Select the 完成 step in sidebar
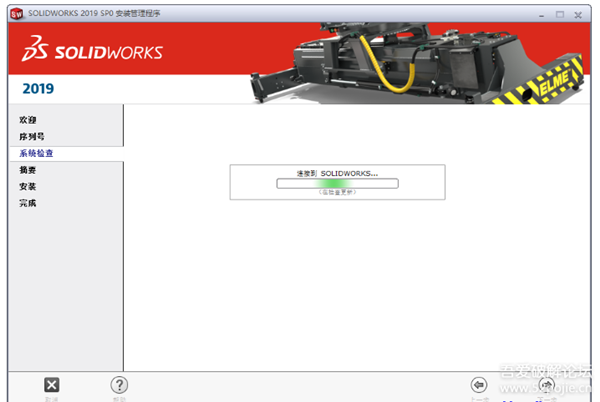Viewport: 600px width, 402px height. (x=28, y=203)
